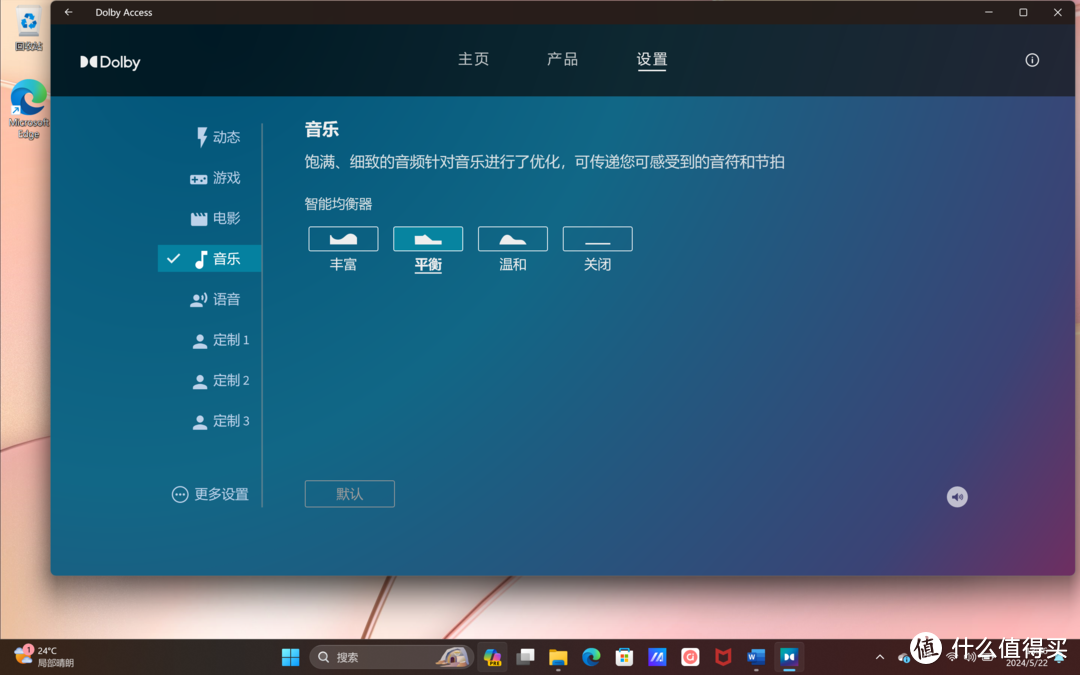Select the 音乐 profile
The height and width of the screenshot is (675, 1080).
click(209, 258)
